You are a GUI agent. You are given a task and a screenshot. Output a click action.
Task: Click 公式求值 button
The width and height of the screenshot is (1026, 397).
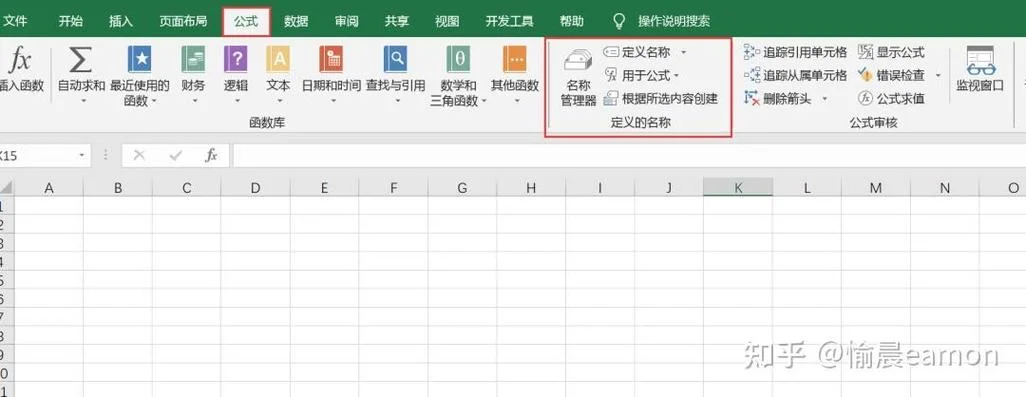(x=891, y=99)
